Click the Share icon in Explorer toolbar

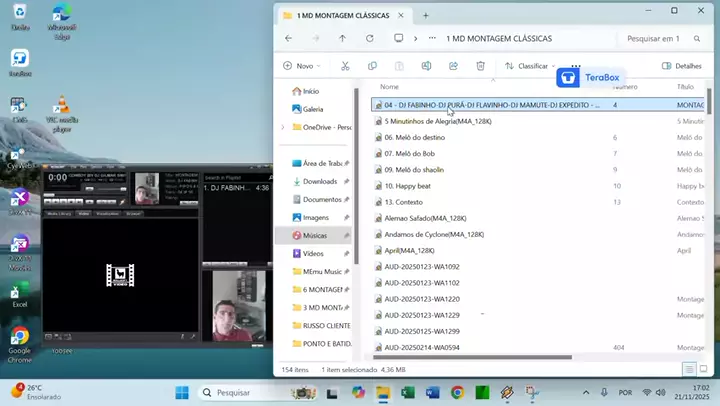click(453, 66)
